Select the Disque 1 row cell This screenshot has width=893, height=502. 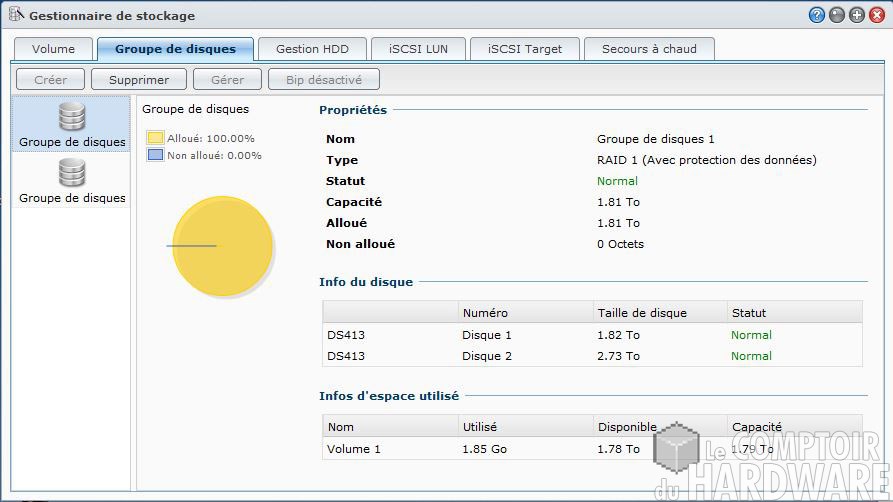[x=487, y=335]
